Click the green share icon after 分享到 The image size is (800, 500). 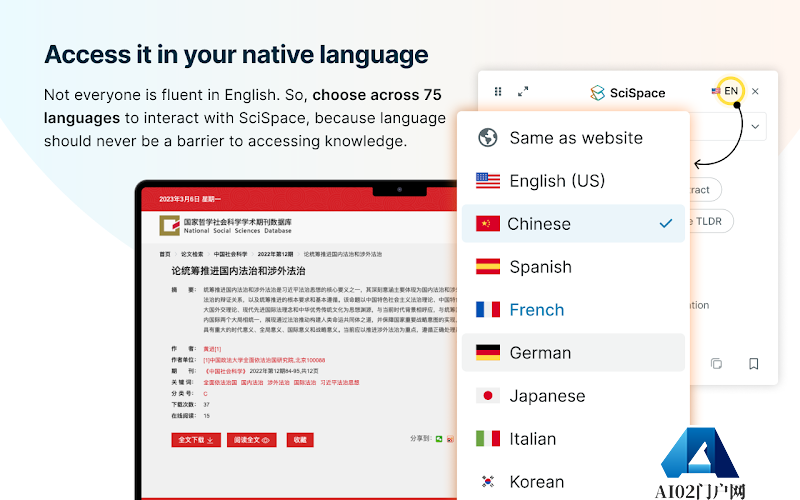[439, 439]
